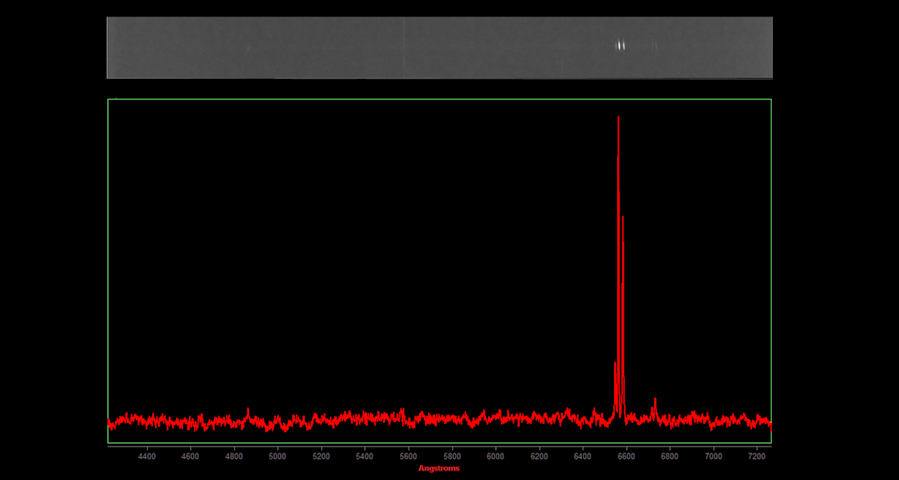Click the "Angstroms" x-axis label
Viewport: 899px width, 480px height.
pos(439,469)
